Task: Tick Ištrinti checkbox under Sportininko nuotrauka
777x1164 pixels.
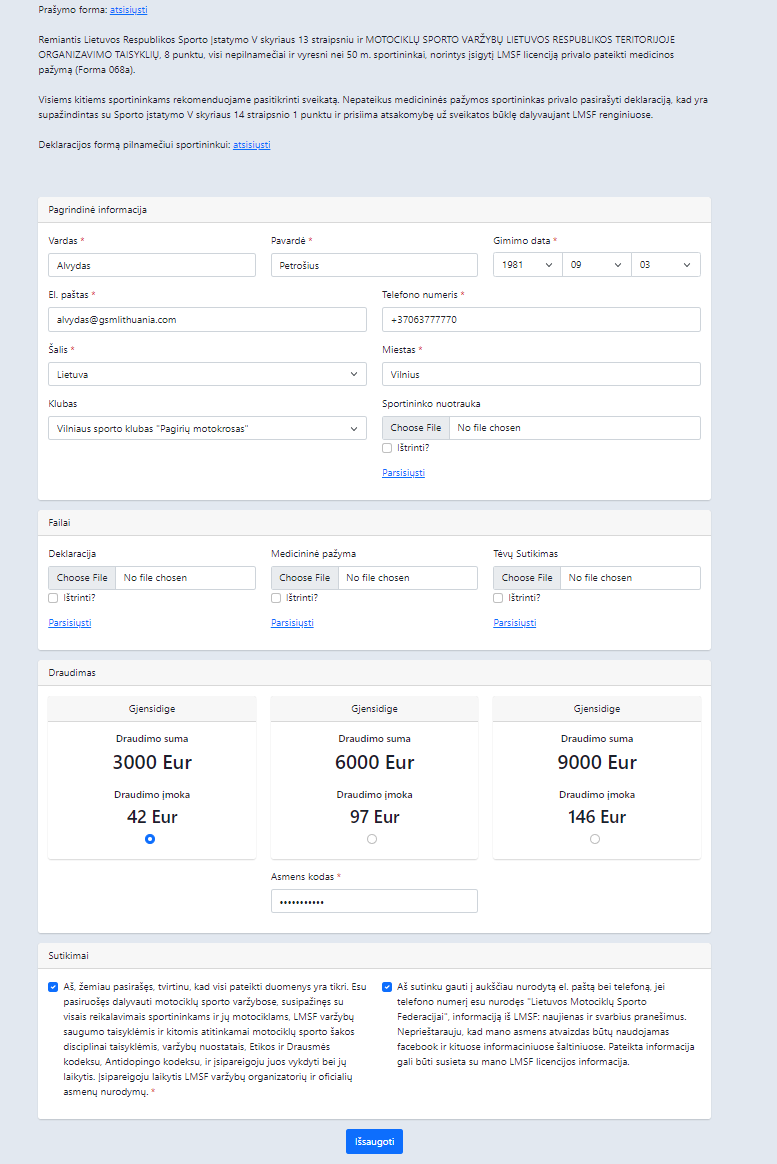Action: pyautogui.click(x=387, y=448)
